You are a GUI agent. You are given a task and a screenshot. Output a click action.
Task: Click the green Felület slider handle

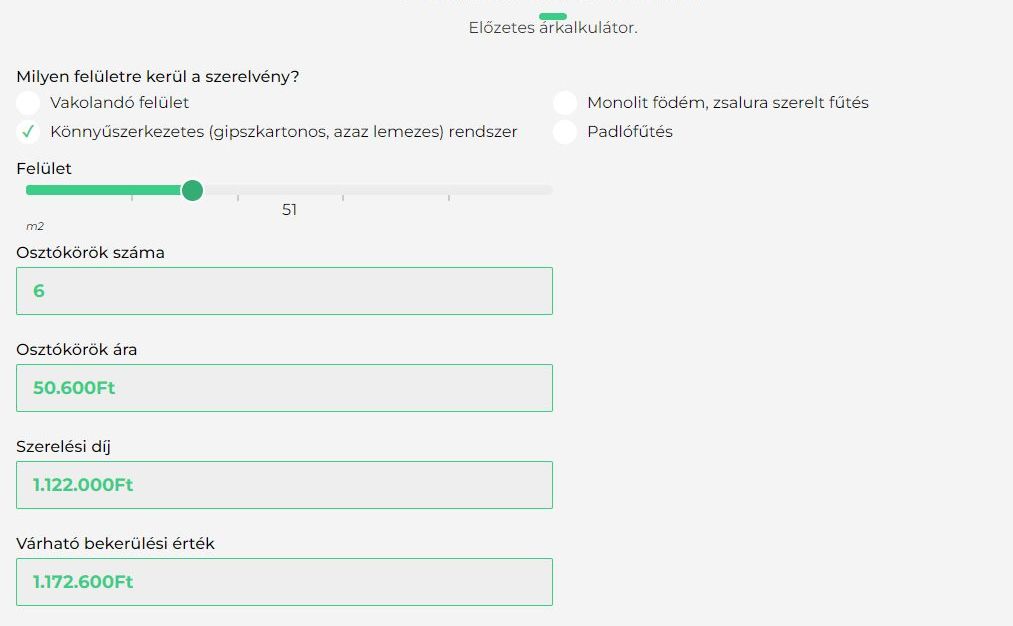193,190
